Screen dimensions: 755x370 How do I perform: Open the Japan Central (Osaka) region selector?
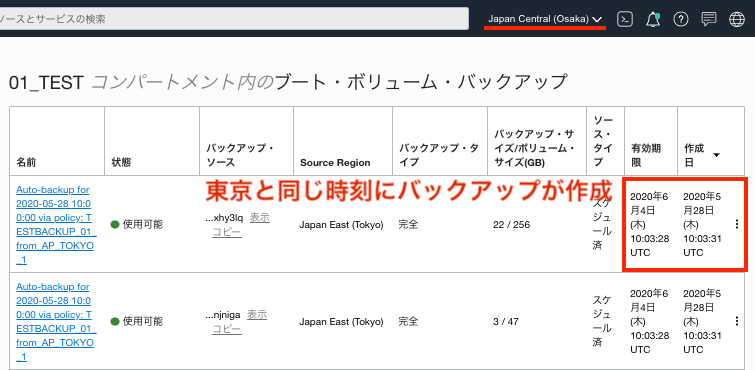pyautogui.click(x=545, y=19)
